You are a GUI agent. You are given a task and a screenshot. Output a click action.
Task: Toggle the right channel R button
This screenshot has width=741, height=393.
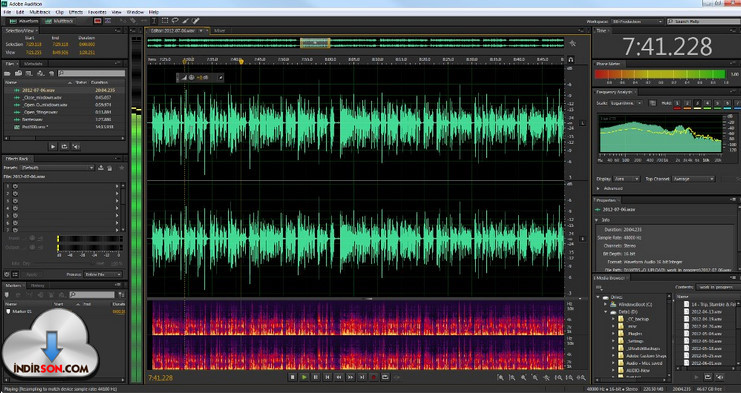pyautogui.click(x=582, y=239)
